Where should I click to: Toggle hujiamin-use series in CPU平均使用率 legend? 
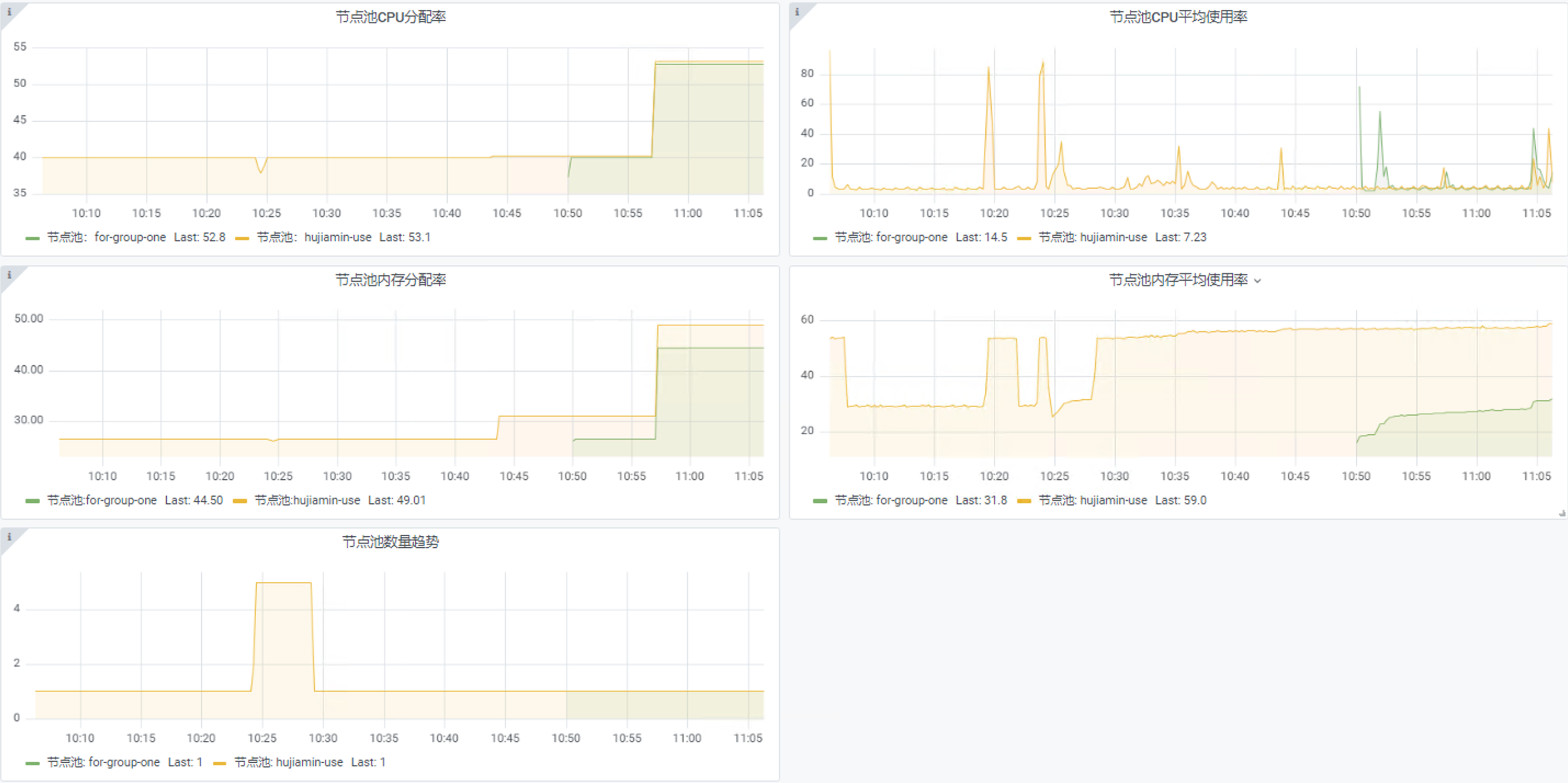[x=1113, y=237]
